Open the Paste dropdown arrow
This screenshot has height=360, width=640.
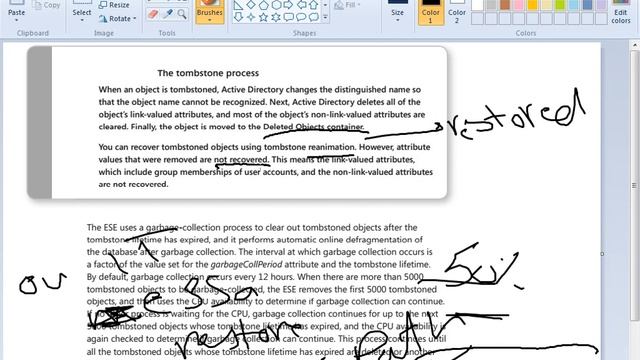16,20
